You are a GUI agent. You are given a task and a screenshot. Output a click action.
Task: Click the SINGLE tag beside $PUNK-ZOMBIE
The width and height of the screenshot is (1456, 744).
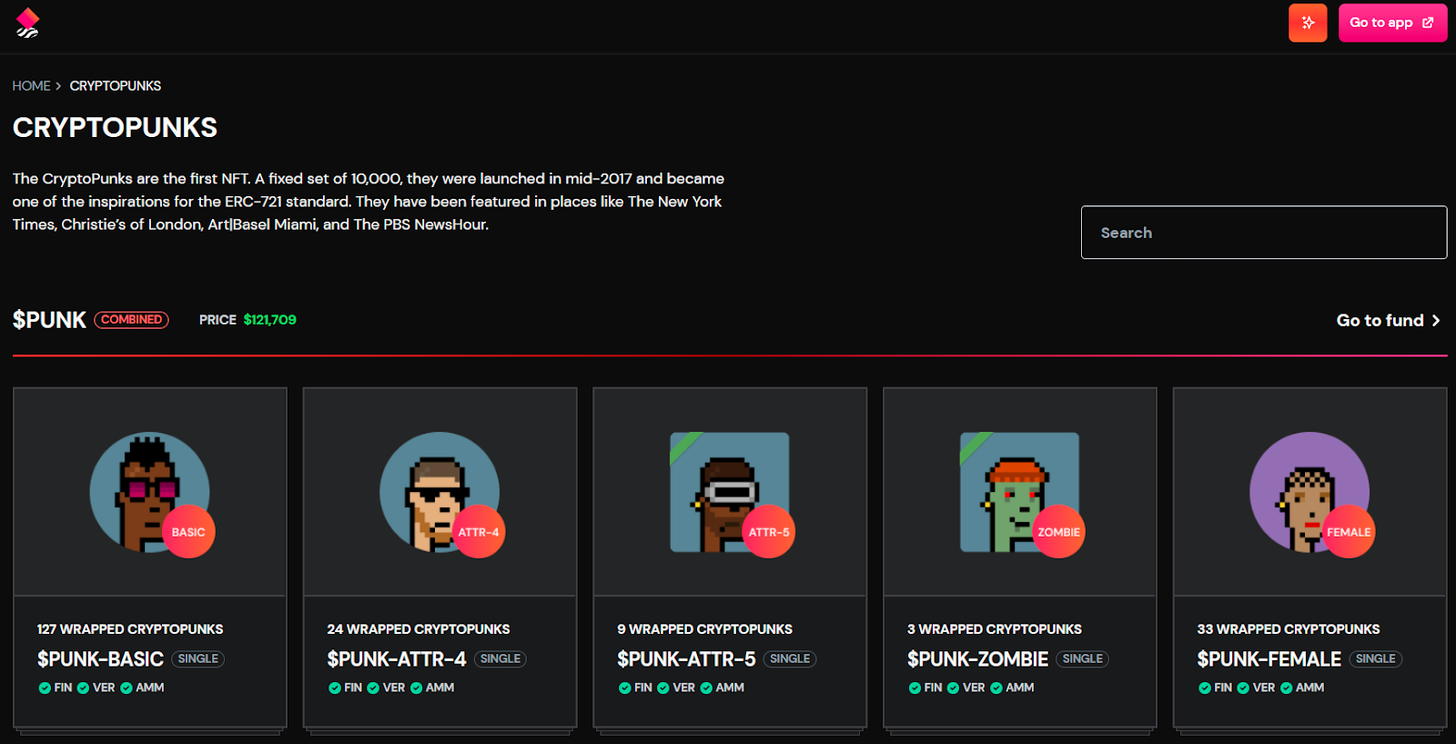tap(1083, 659)
